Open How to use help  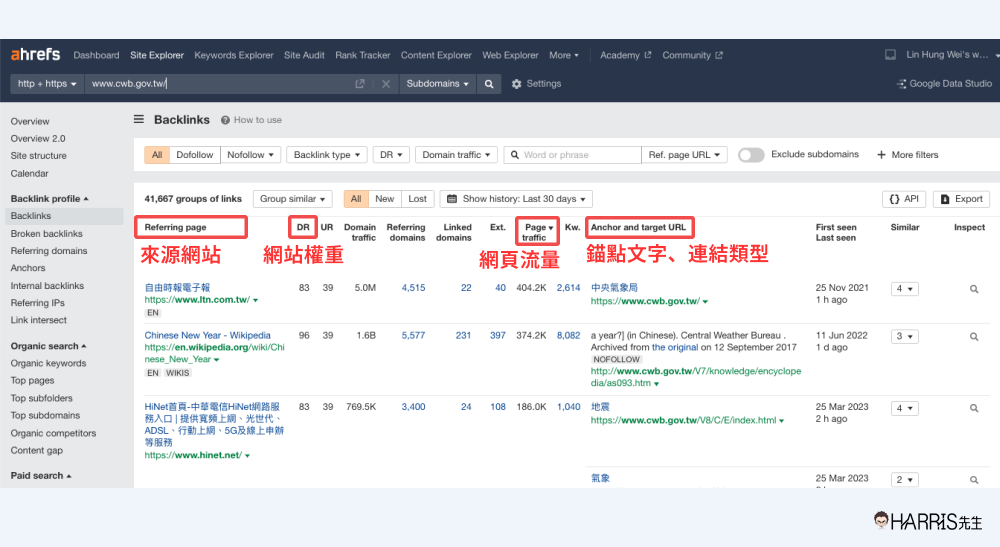pos(251,120)
